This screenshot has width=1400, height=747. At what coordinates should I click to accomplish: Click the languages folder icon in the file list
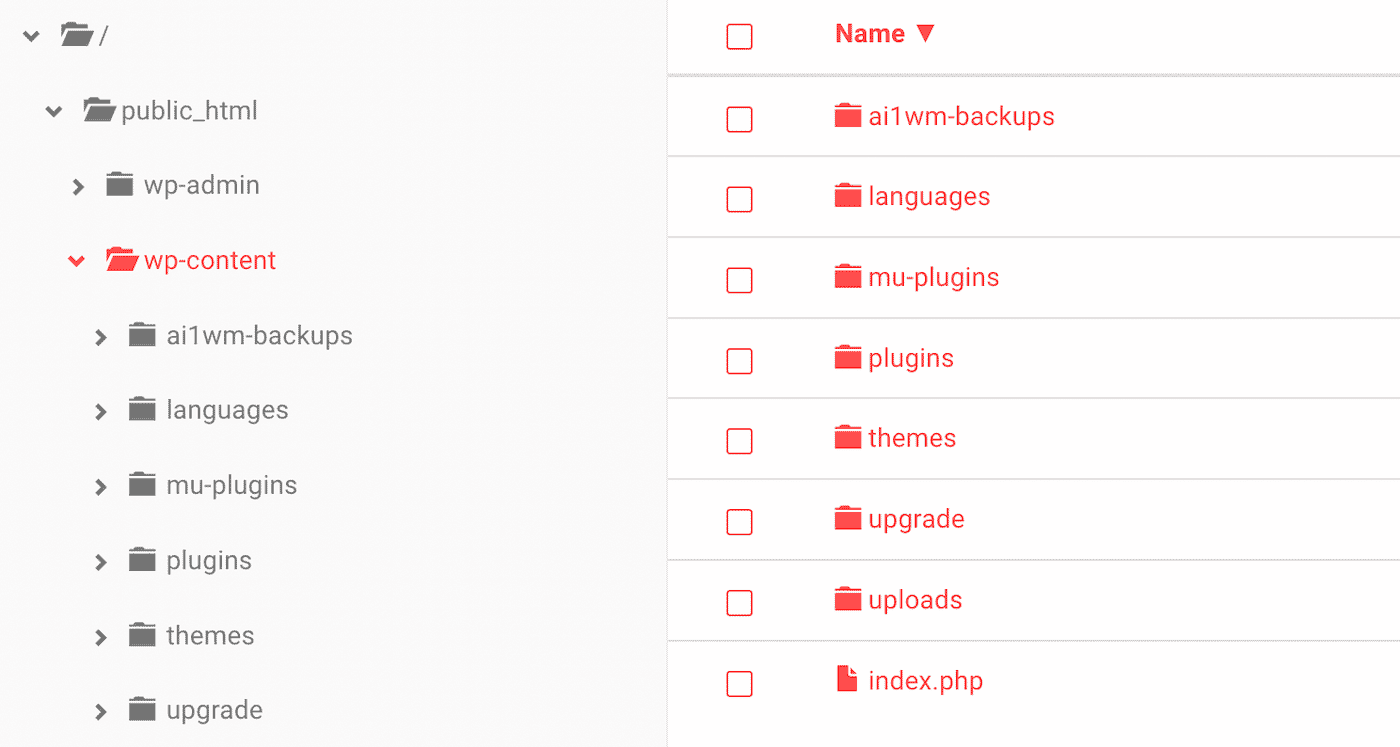point(846,196)
